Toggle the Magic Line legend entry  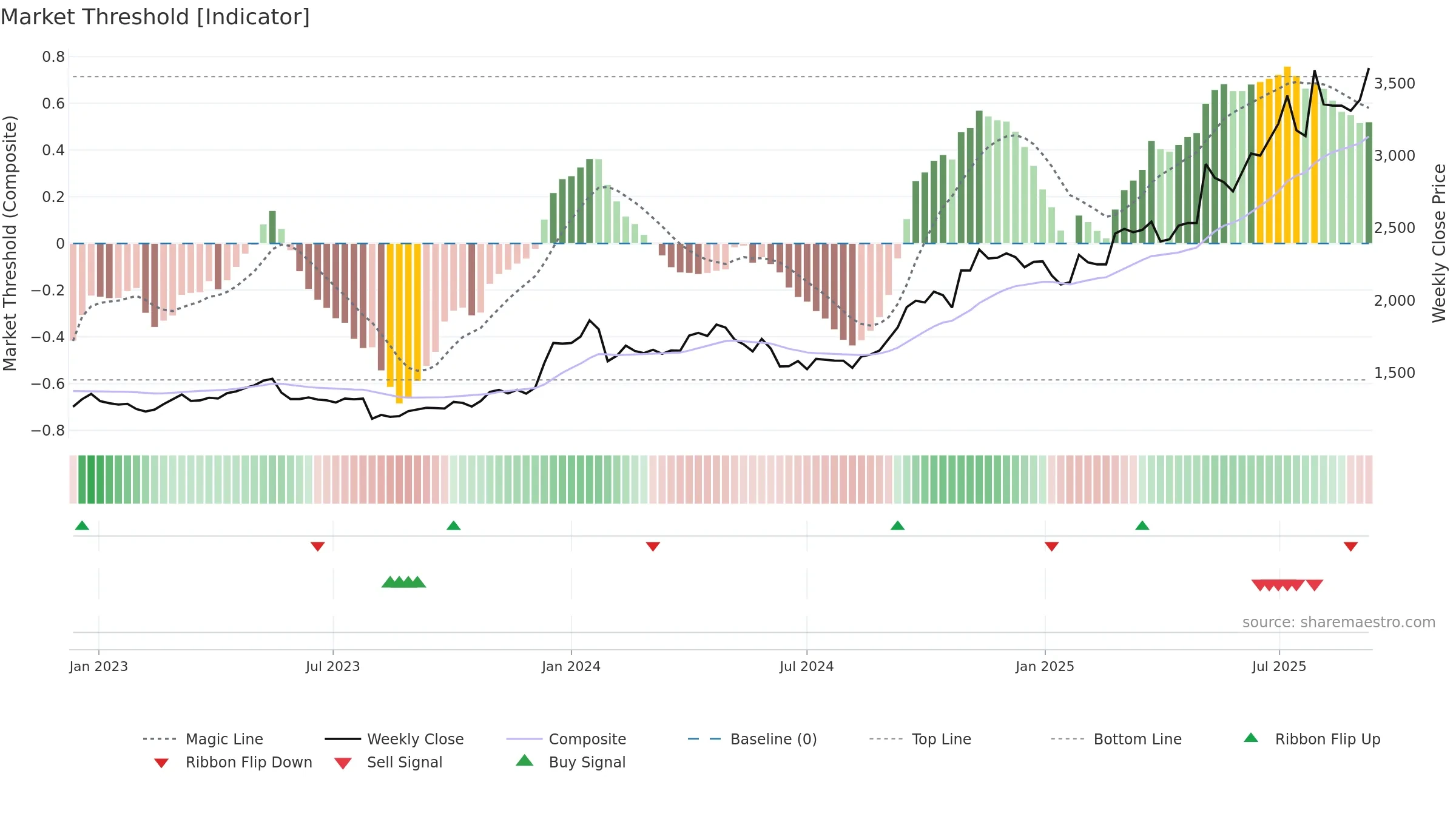coord(203,739)
